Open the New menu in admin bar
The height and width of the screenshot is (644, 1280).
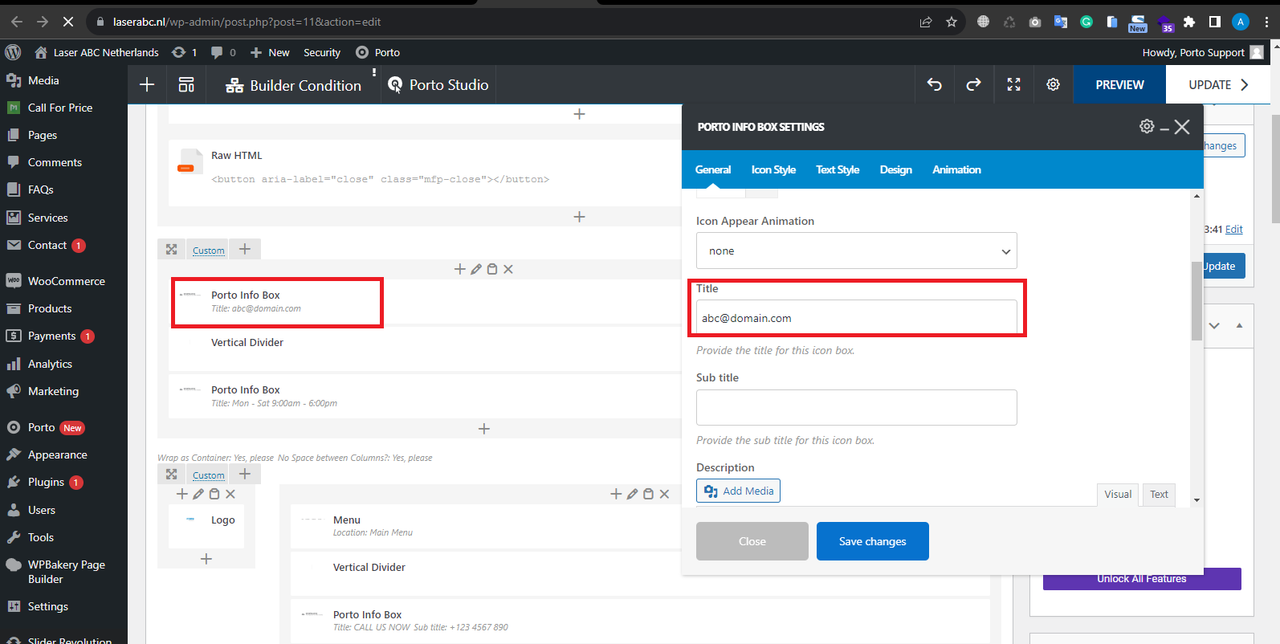coord(270,52)
